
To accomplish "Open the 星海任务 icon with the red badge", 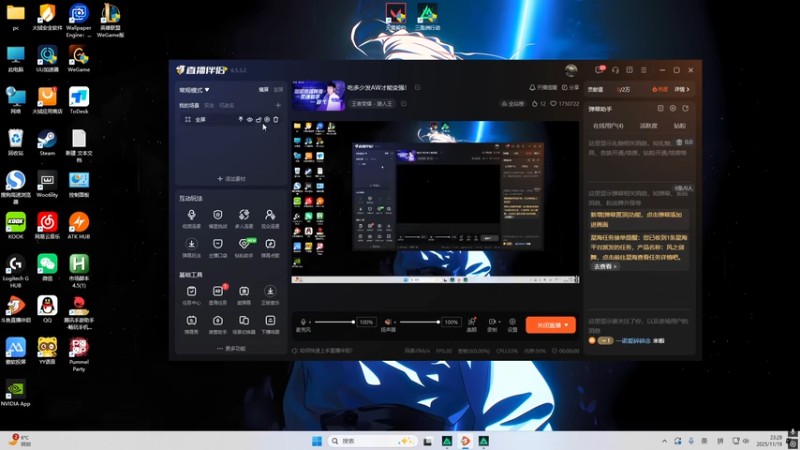I will click(x=218, y=291).
